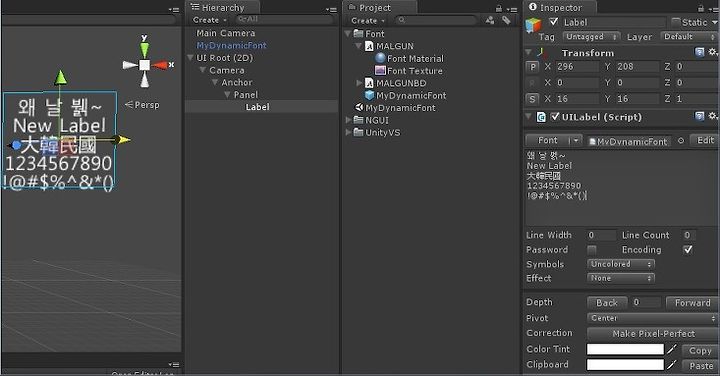Image resolution: width=720 pixels, height=376 pixels.
Task: Disable the UILabel script checkbox
Action: click(x=555, y=117)
